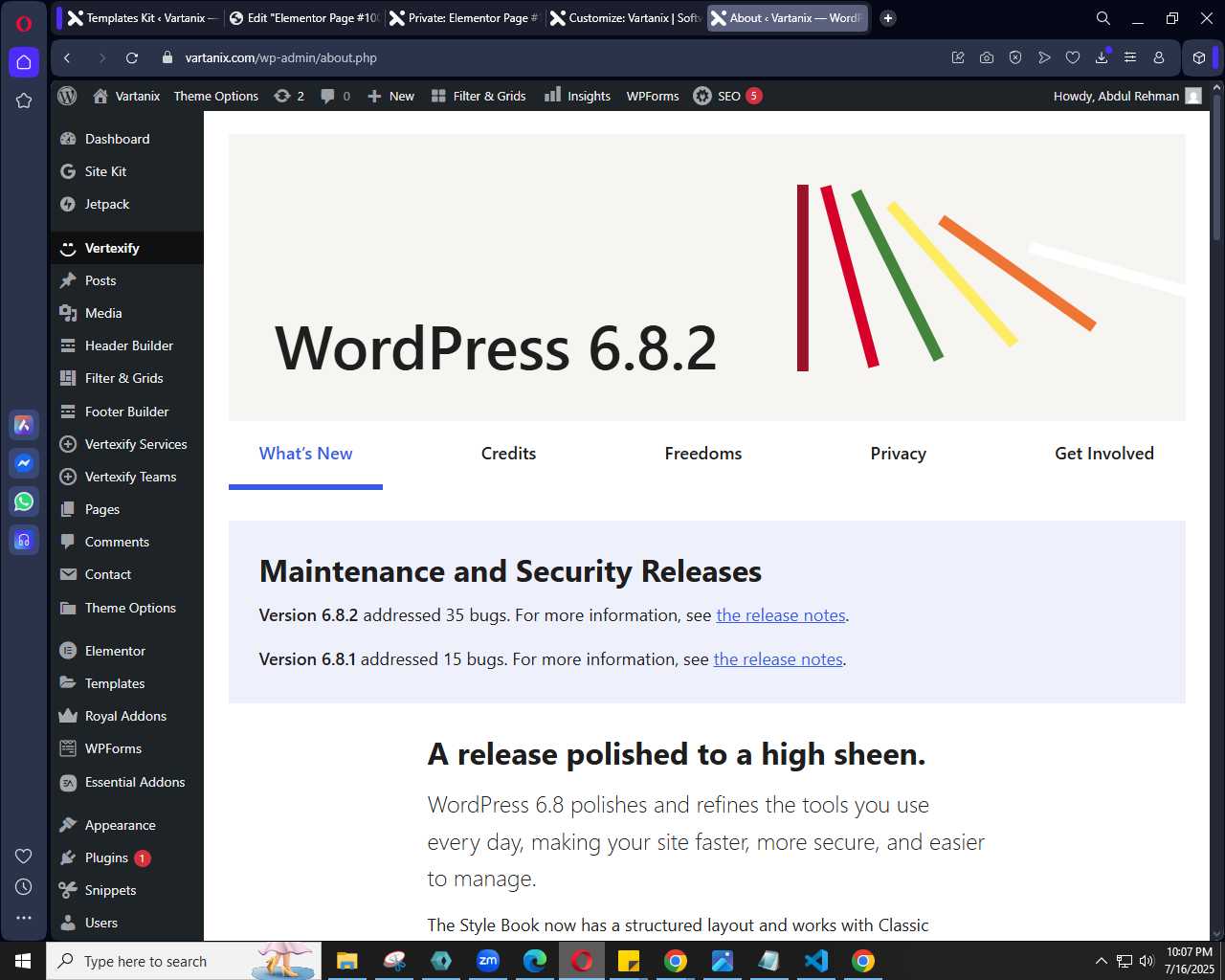Open the Opera profile account icon

click(1159, 57)
